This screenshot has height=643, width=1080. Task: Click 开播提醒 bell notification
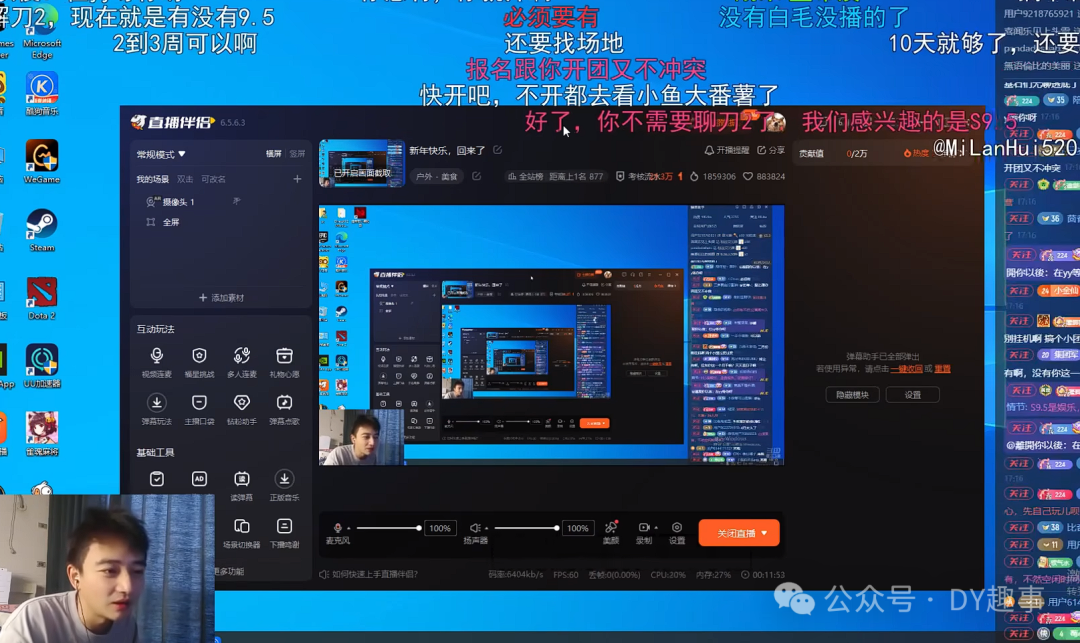click(726, 150)
